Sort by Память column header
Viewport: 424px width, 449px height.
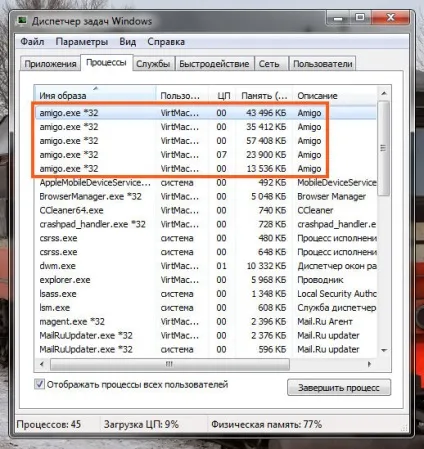(264, 96)
